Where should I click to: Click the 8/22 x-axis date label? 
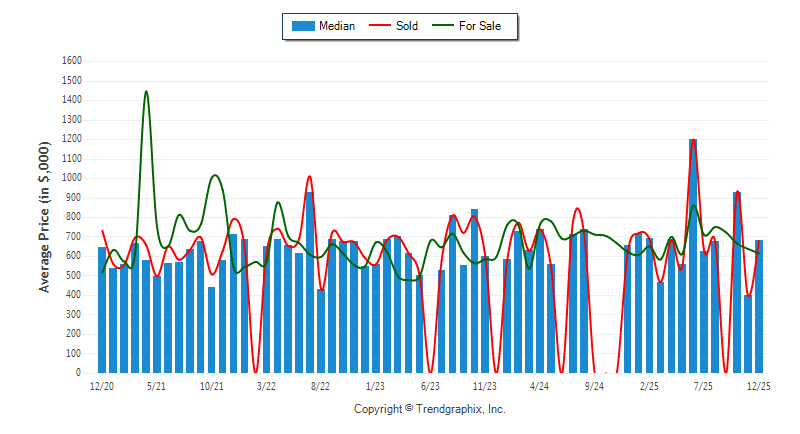[x=321, y=386]
